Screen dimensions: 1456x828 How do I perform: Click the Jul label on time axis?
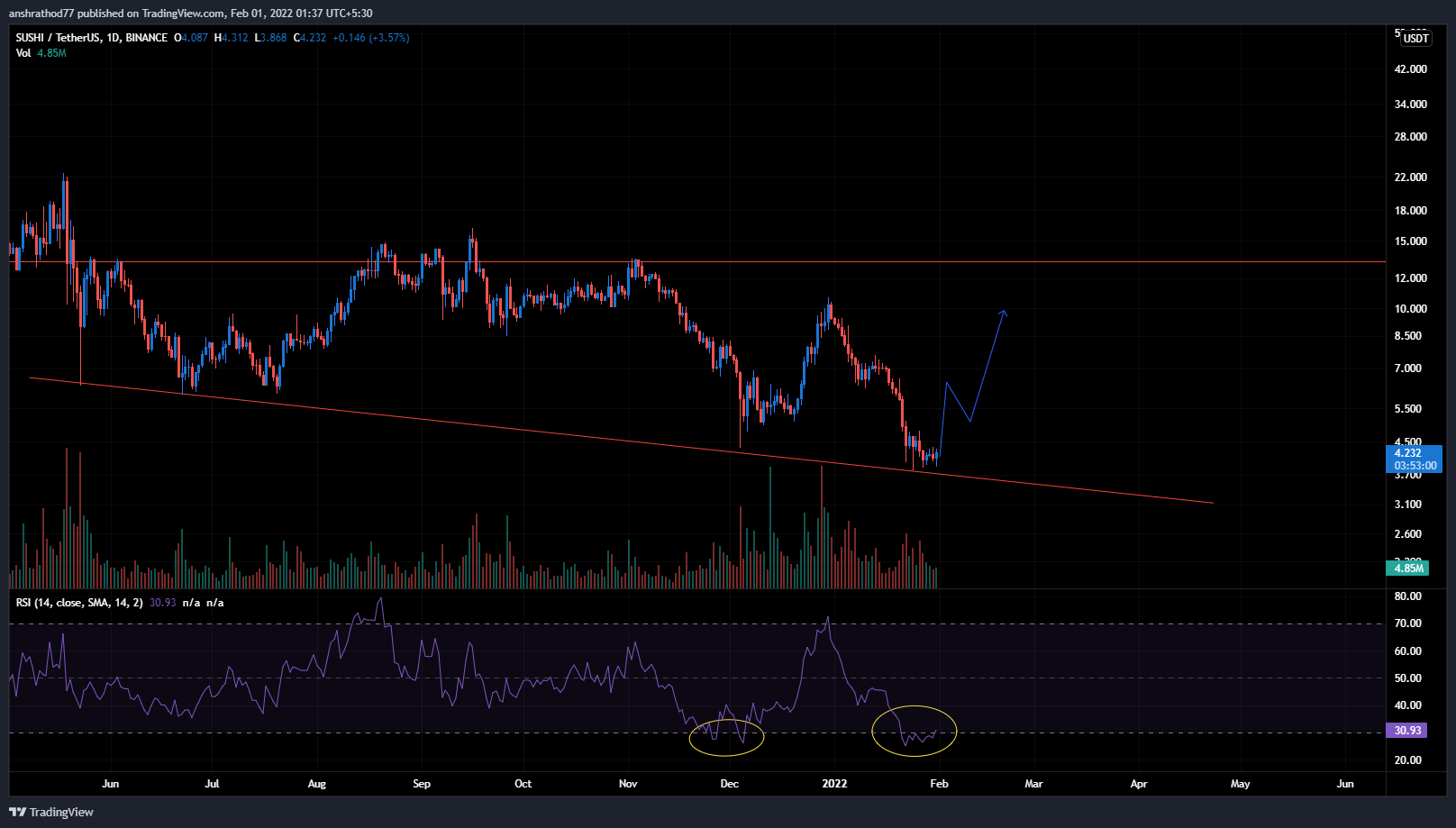(x=212, y=784)
